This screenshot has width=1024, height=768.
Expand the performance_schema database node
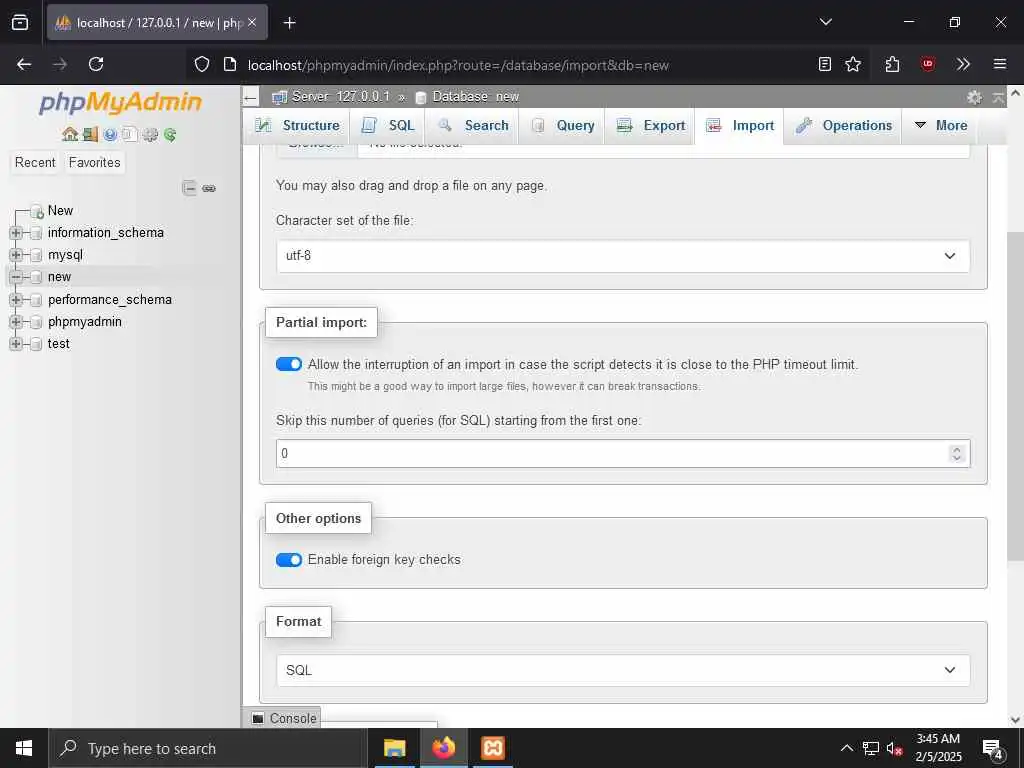(16, 300)
